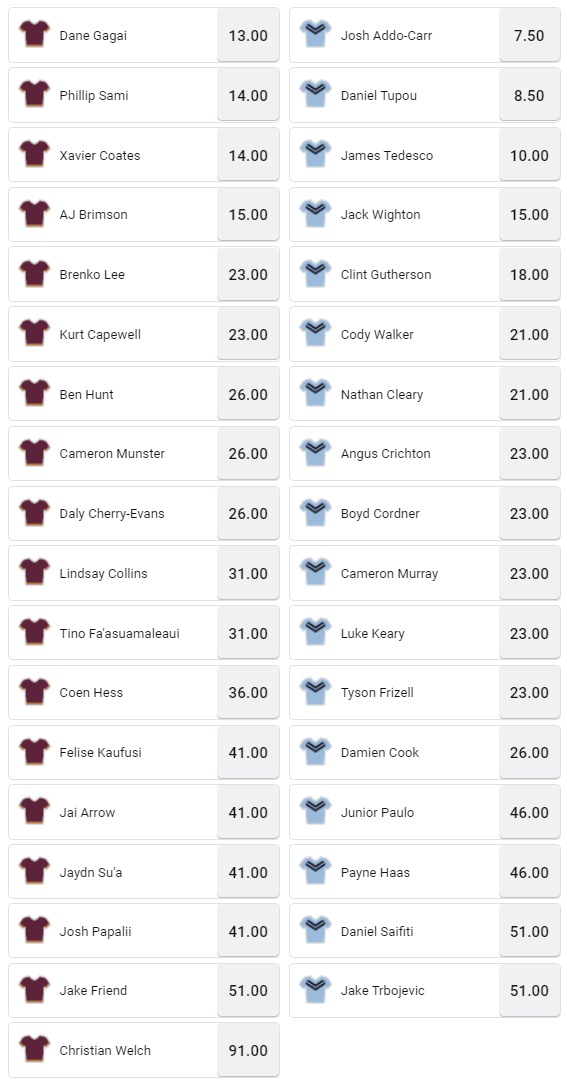Viewport: 567px width, 1083px height.
Task: Click the blue jersey icon beside Josh Addo-Carr
Action: coord(316,34)
